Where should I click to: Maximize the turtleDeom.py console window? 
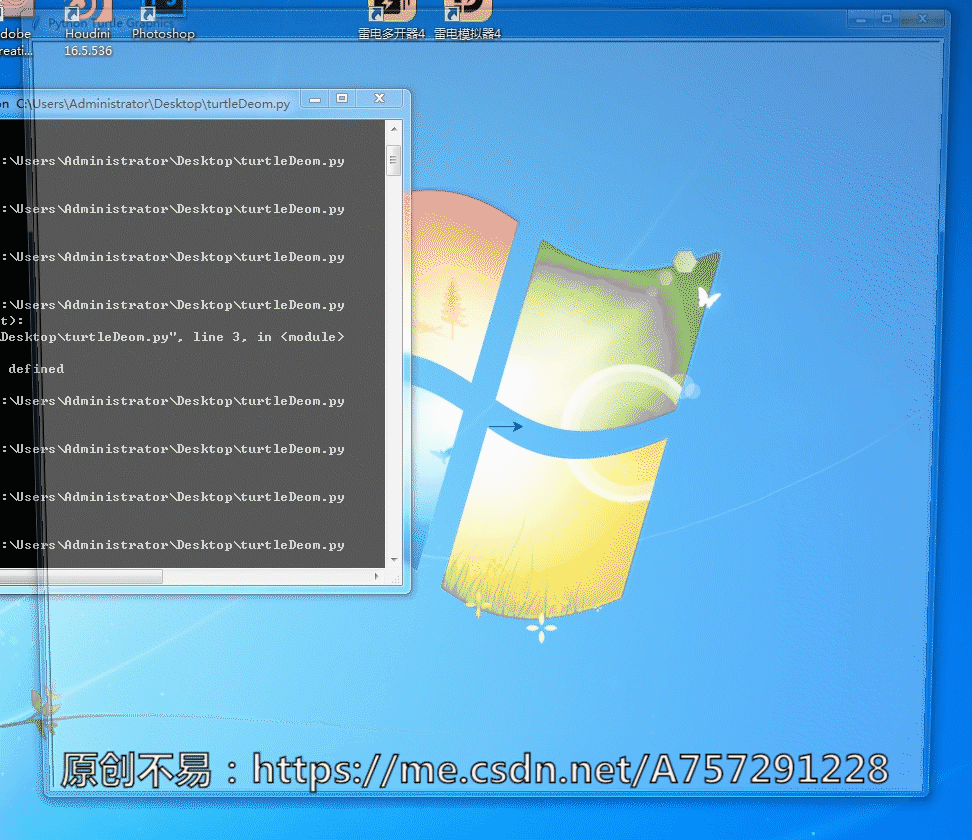tap(342, 99)
